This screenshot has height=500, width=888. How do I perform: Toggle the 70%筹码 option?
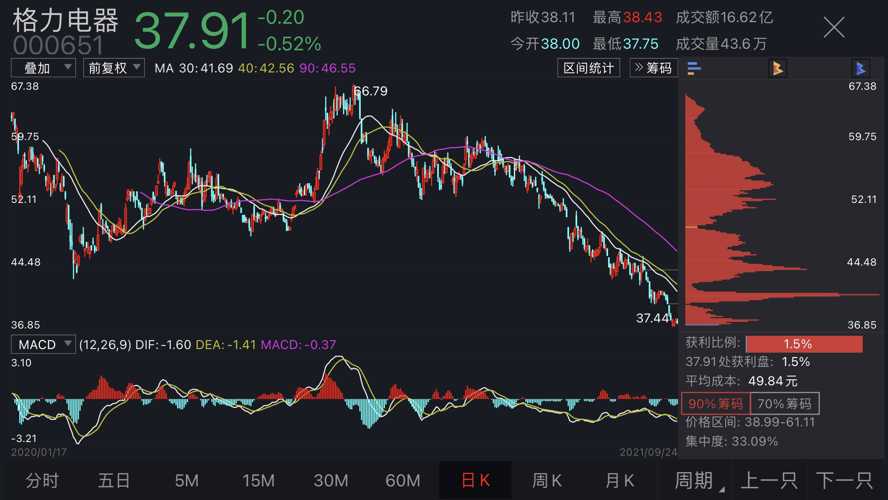pyautogui.click(x=784, y=404)
